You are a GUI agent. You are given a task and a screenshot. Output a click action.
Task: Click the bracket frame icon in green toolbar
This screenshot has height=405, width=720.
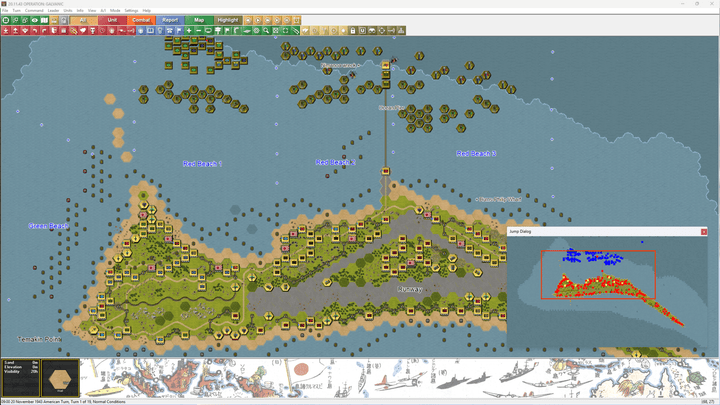[285, 31]
